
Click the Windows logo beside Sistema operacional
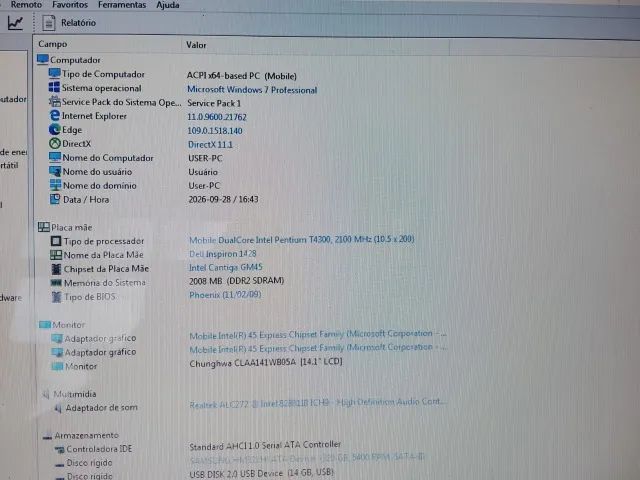coord(54,87)
